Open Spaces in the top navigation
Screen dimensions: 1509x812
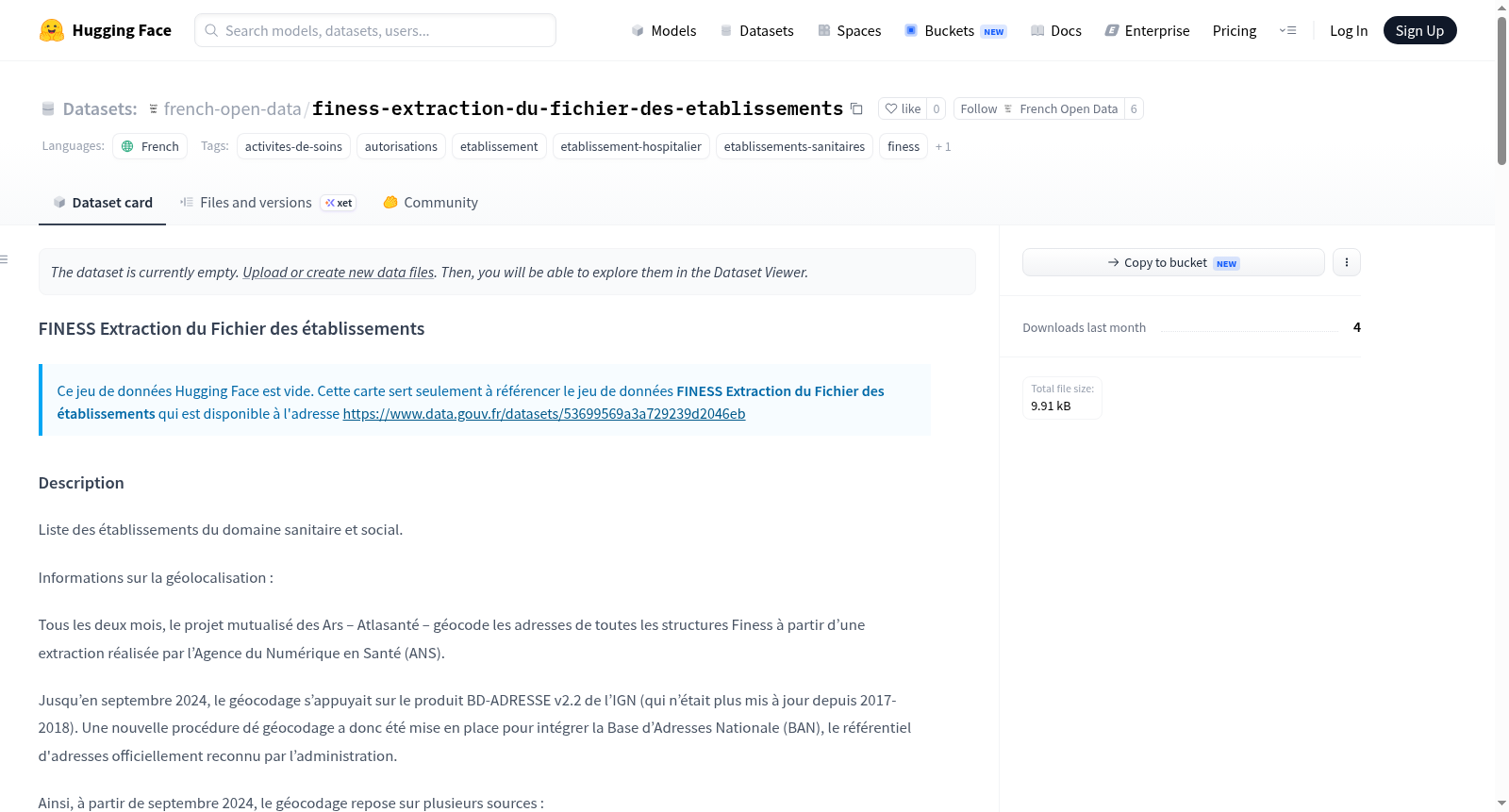pos(850,30)
